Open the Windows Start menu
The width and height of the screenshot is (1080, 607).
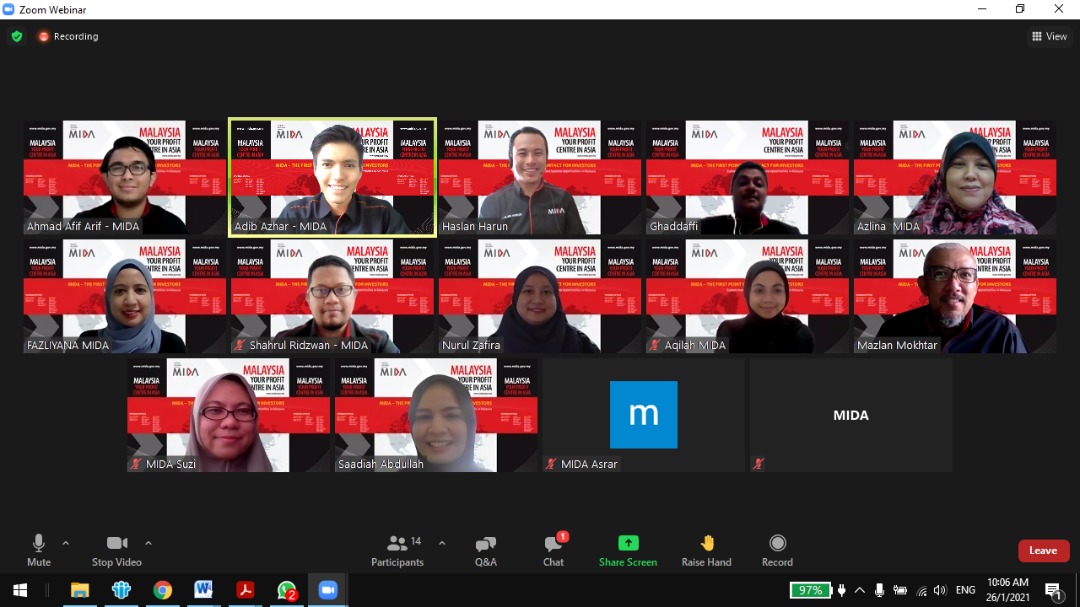click(20, 590)
